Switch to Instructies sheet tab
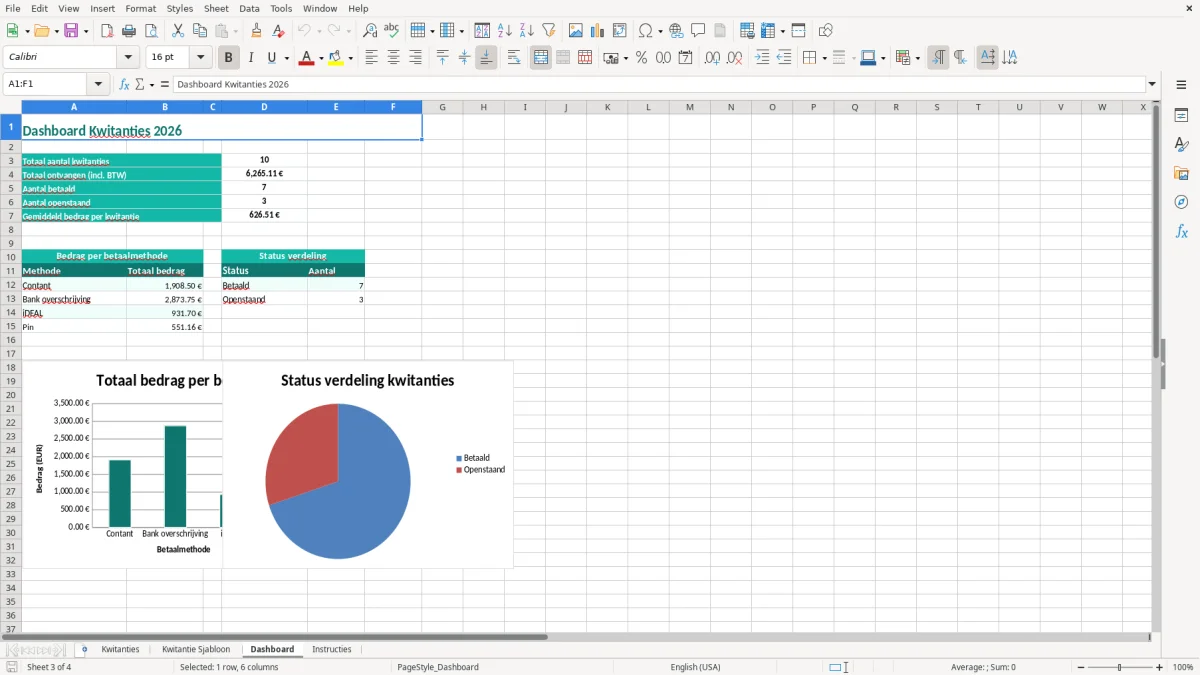Viewport: 1200px width, 675px height. (332, 649)
